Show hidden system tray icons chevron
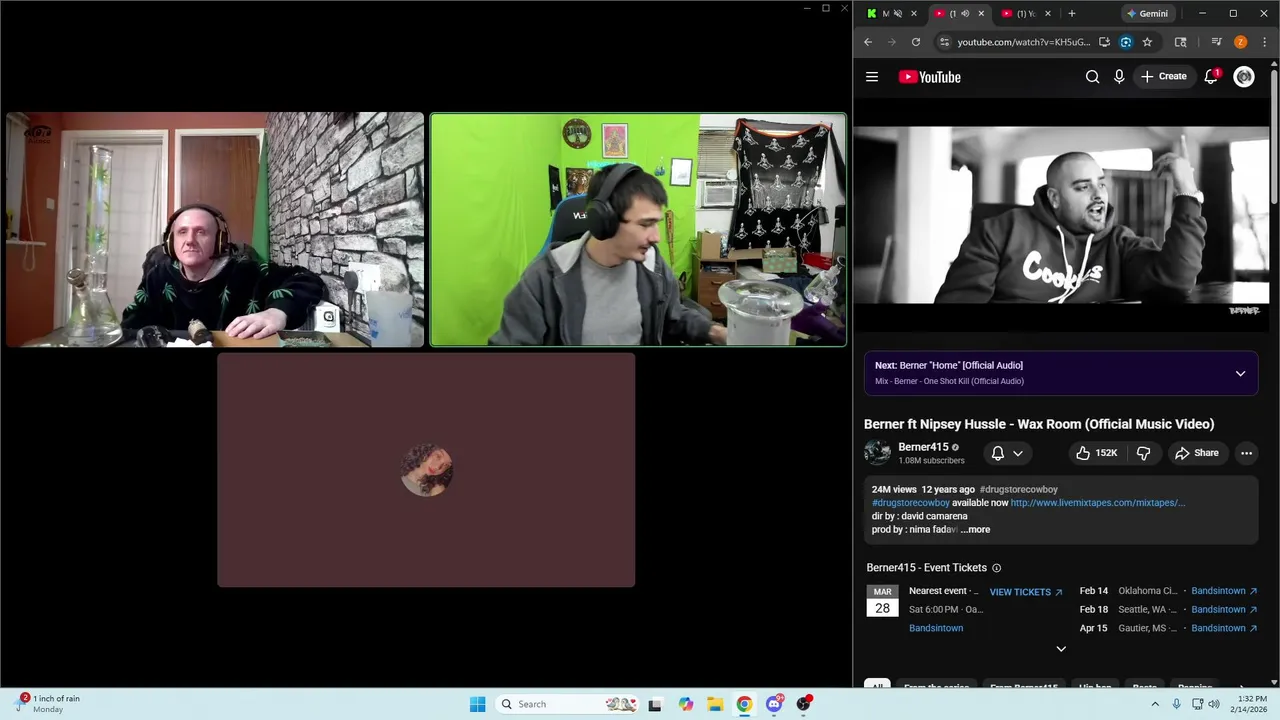 tap(1155, 704)
